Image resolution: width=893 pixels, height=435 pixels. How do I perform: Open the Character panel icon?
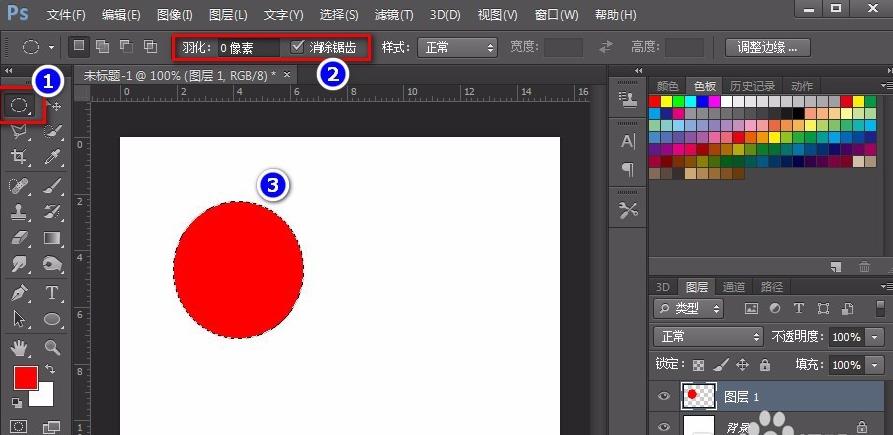point(628,142)
